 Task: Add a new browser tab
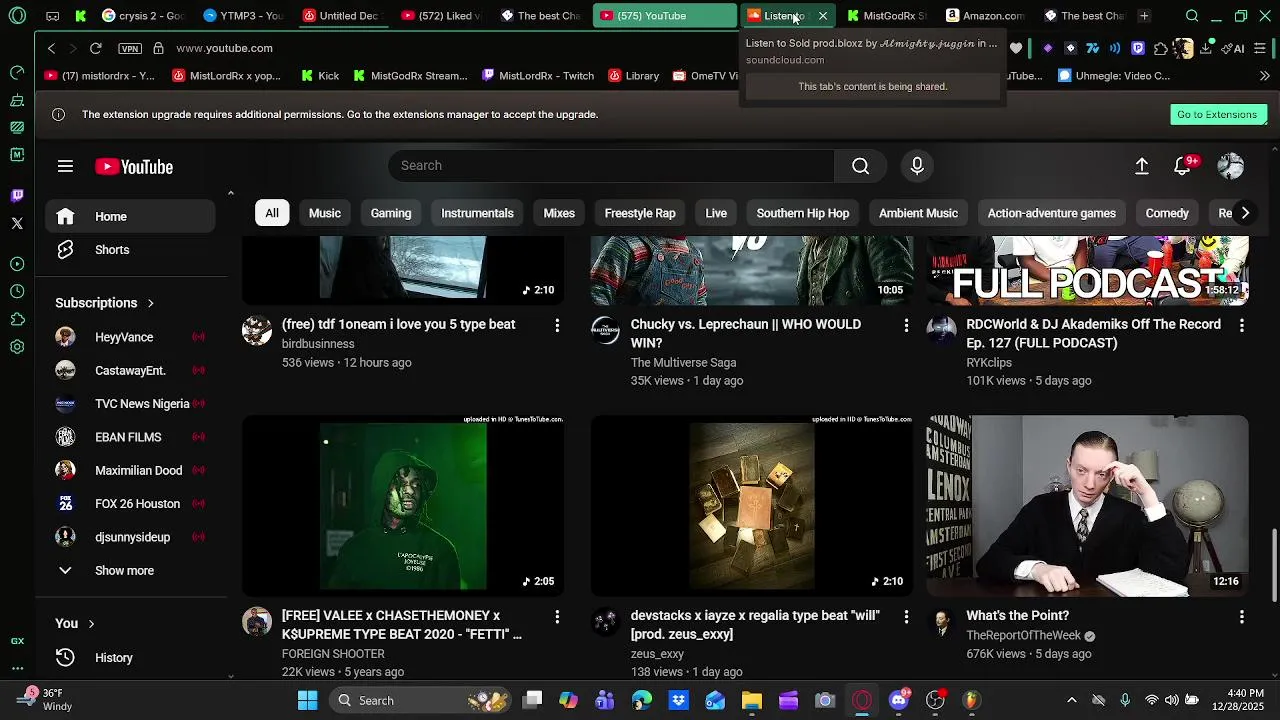[1144, 16]
